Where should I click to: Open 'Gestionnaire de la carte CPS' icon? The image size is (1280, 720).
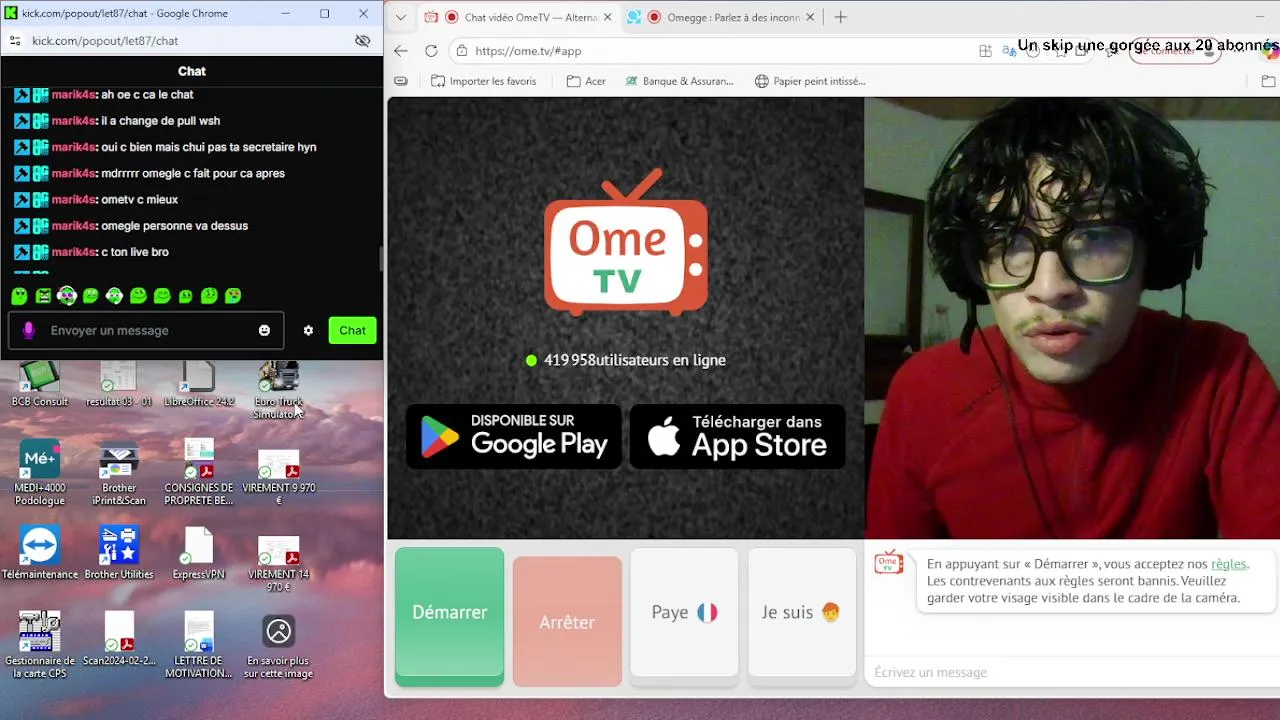(x=40, y=645)
